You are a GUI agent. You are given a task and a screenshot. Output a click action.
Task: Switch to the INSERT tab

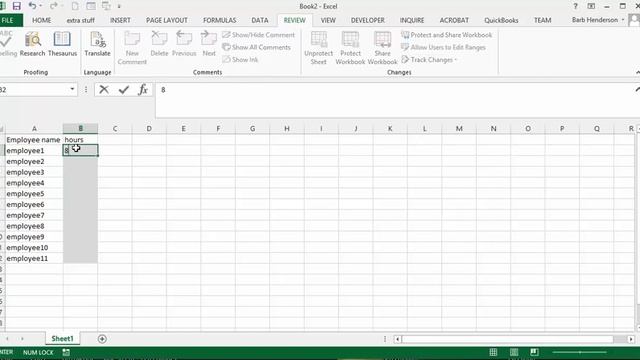click(120, 20)
